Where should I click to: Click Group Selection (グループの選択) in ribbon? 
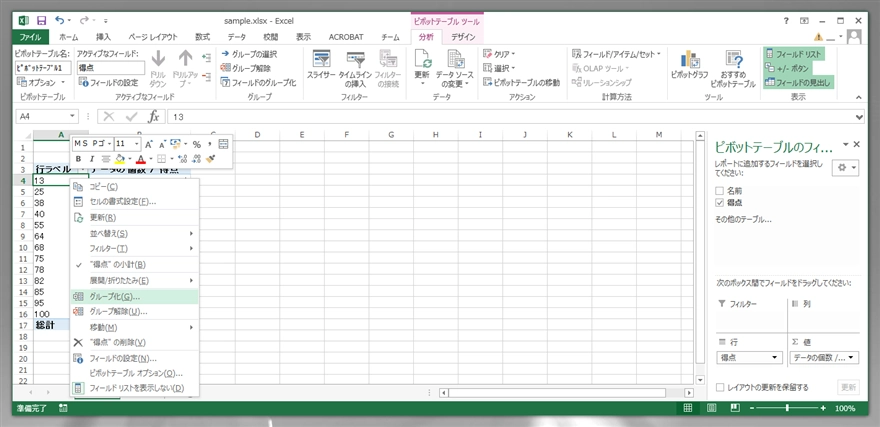249,54
